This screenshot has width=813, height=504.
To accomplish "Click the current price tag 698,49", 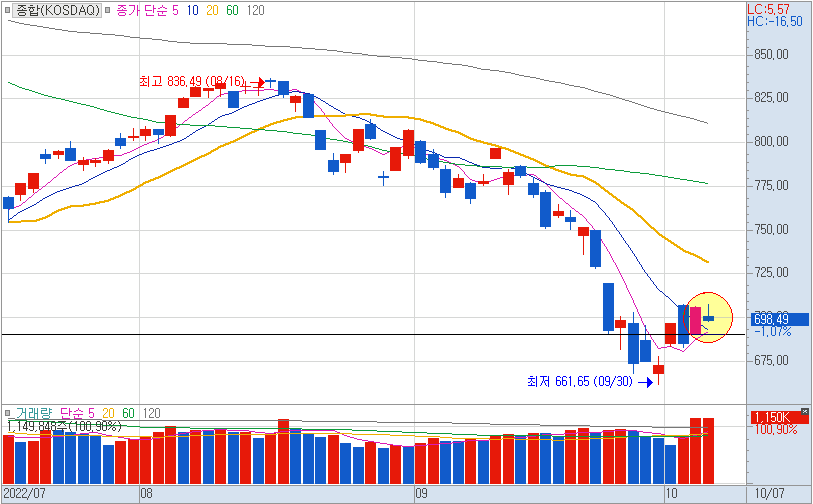I will (x=780, y=319).
